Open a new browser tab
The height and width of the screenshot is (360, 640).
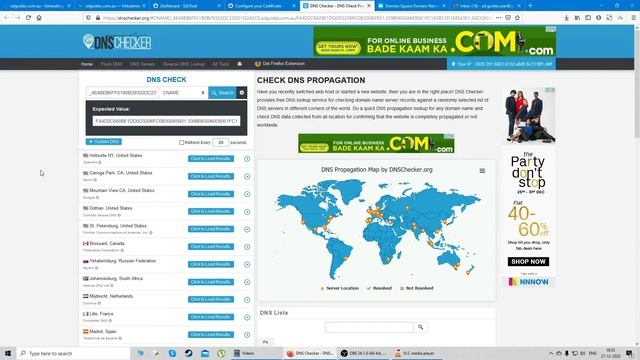click(x=530, y=6)
